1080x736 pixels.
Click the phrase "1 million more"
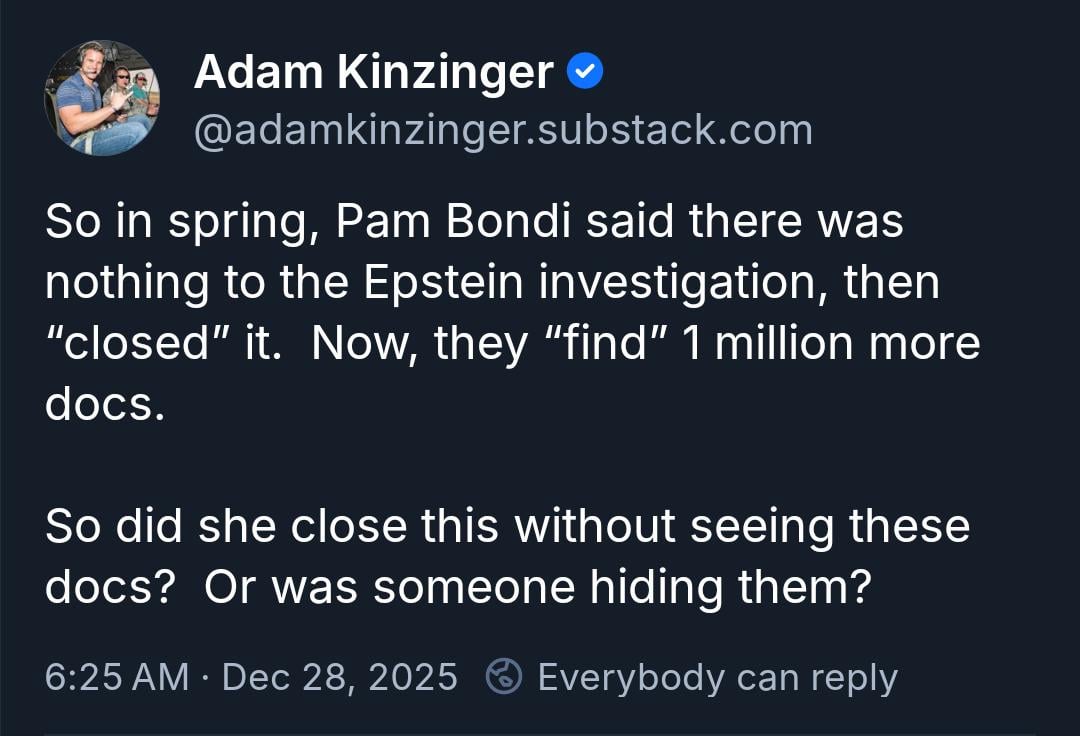pos(830,344)
